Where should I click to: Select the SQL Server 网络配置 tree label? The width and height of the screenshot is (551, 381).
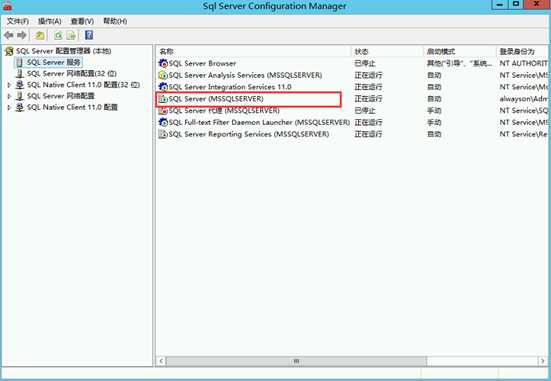pyautogui.click(x=61, y=96)
